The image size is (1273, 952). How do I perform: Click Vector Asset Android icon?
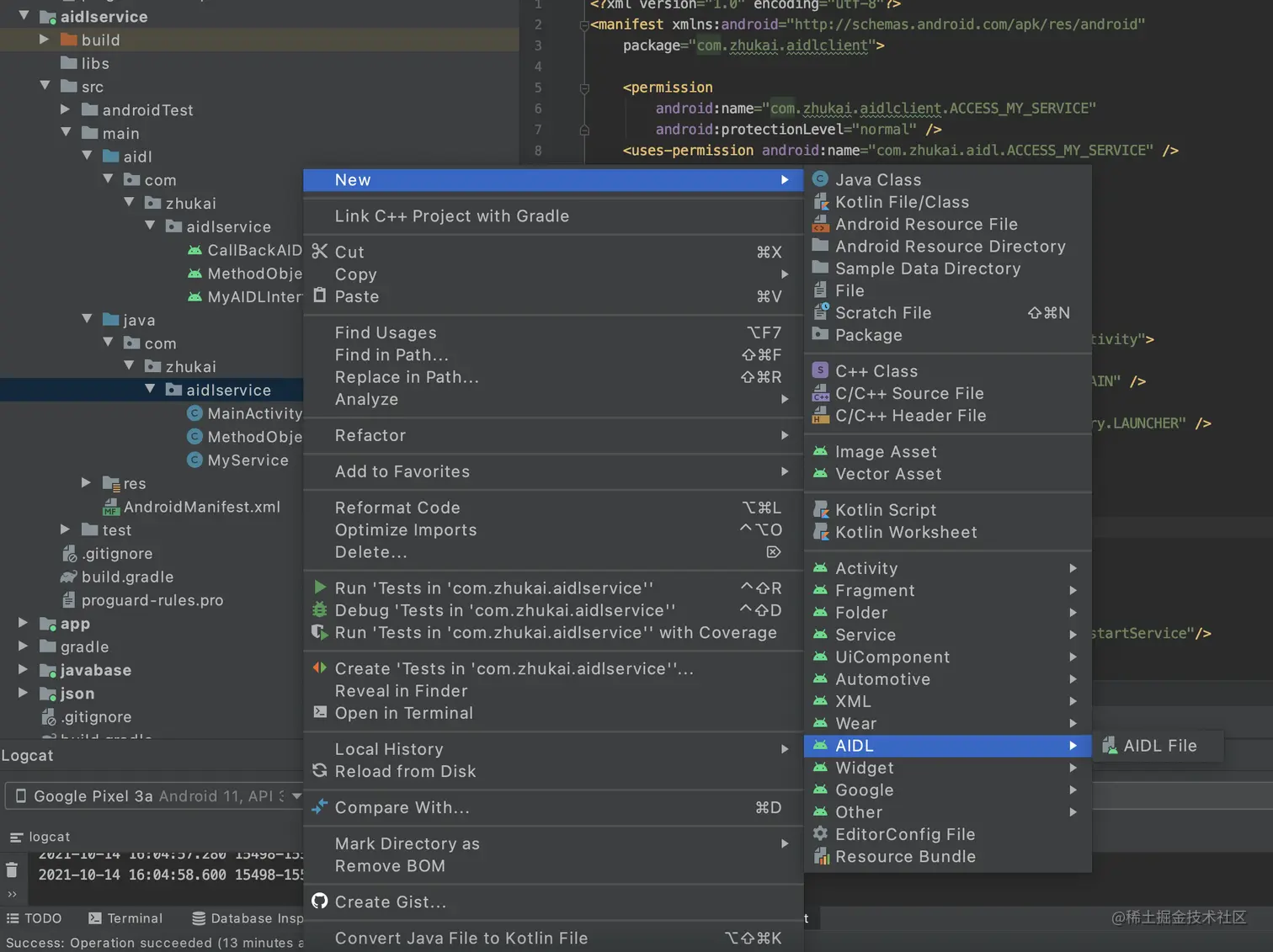821,473
